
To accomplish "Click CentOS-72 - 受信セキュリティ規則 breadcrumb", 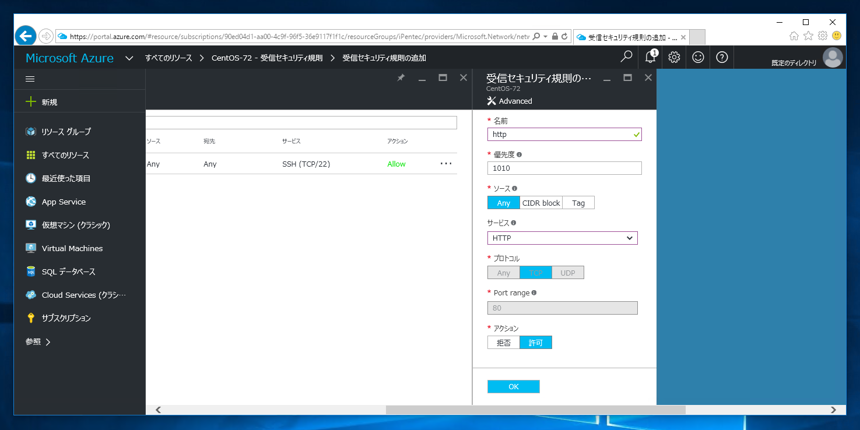I will click(x=267, y=58).
